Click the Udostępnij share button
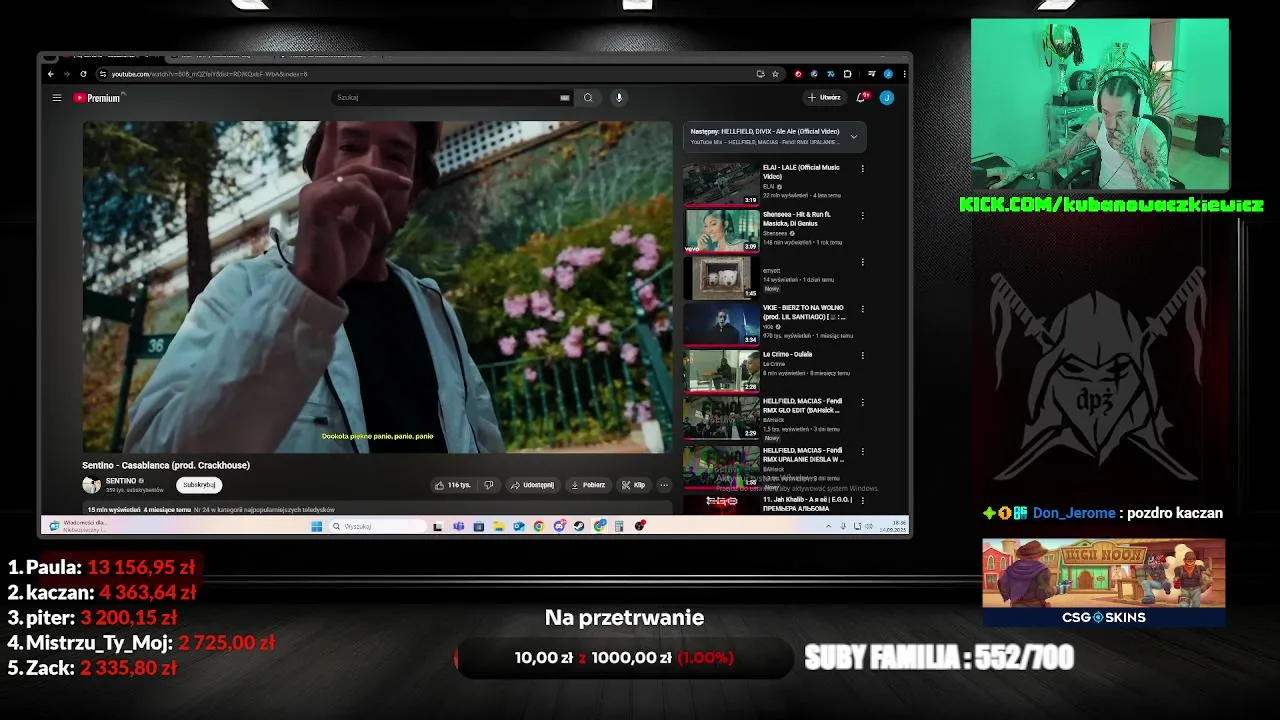 (532, 485)
